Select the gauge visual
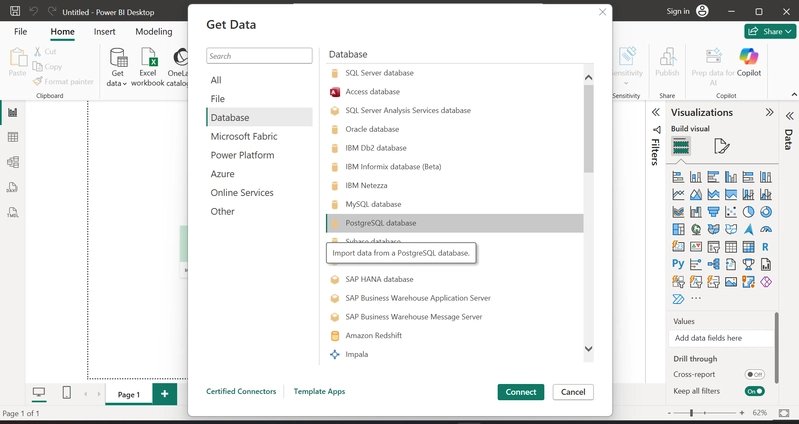 [x=765, y=229]
